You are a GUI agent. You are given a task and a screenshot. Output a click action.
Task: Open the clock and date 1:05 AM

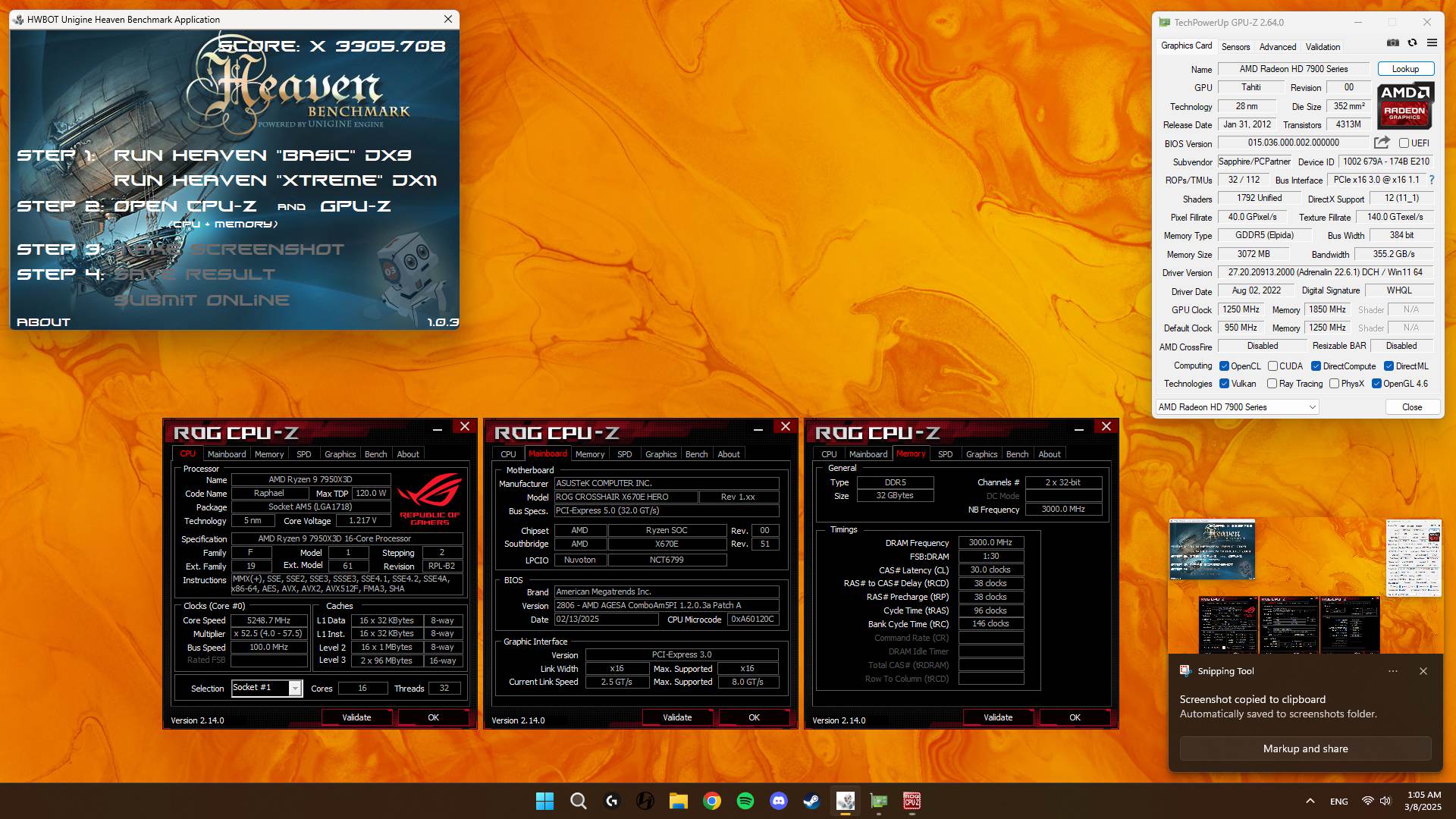[1423, 801]
